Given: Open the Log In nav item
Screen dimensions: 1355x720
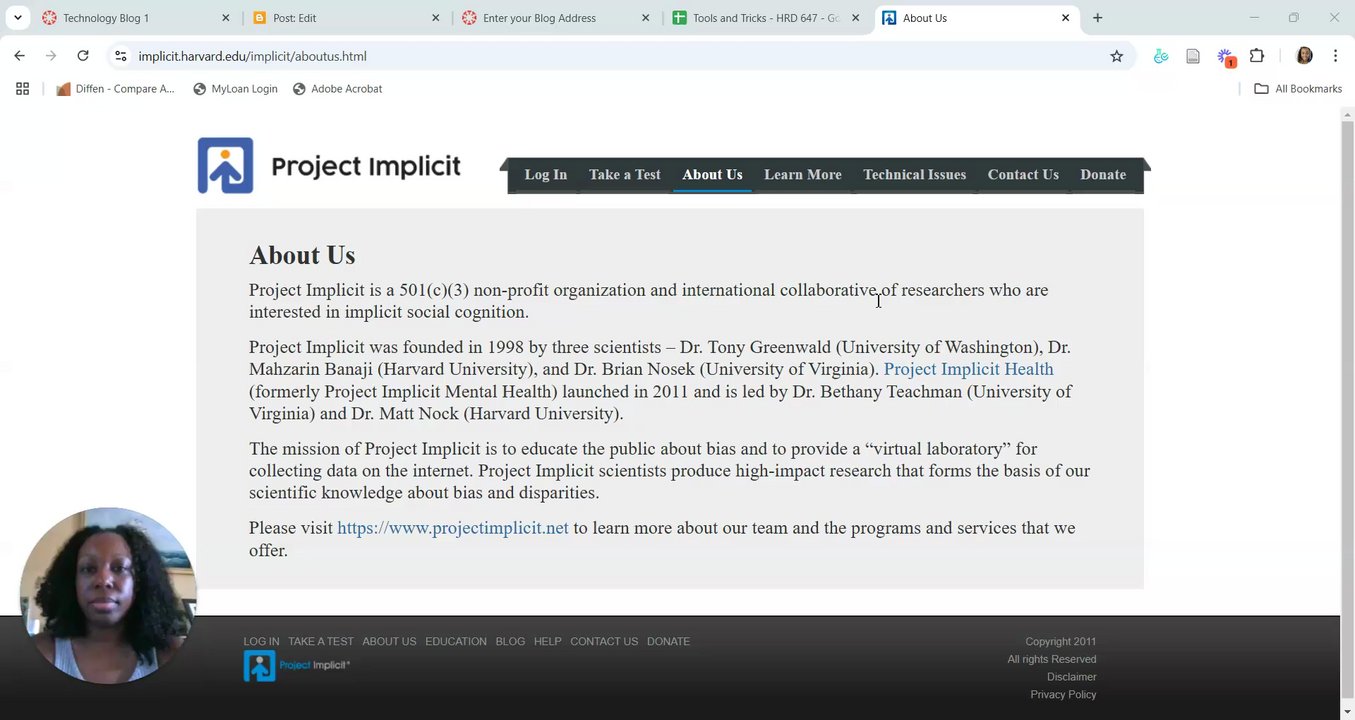Looking at the screenshot, I should point(546,174).
